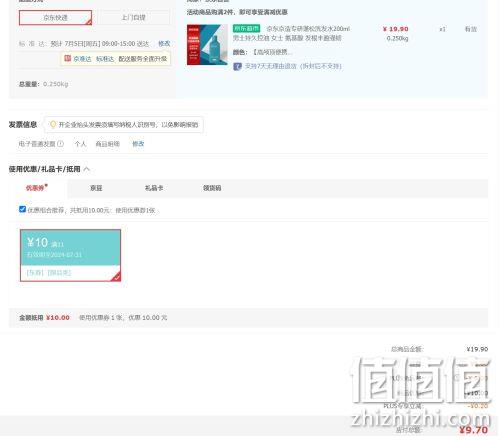Click the red 京准达 banner icon
The image size is (500, 436).
coord(67,58)
